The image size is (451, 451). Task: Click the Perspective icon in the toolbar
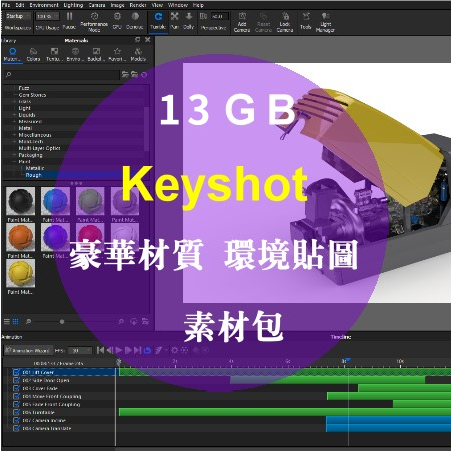click(203, 16)
